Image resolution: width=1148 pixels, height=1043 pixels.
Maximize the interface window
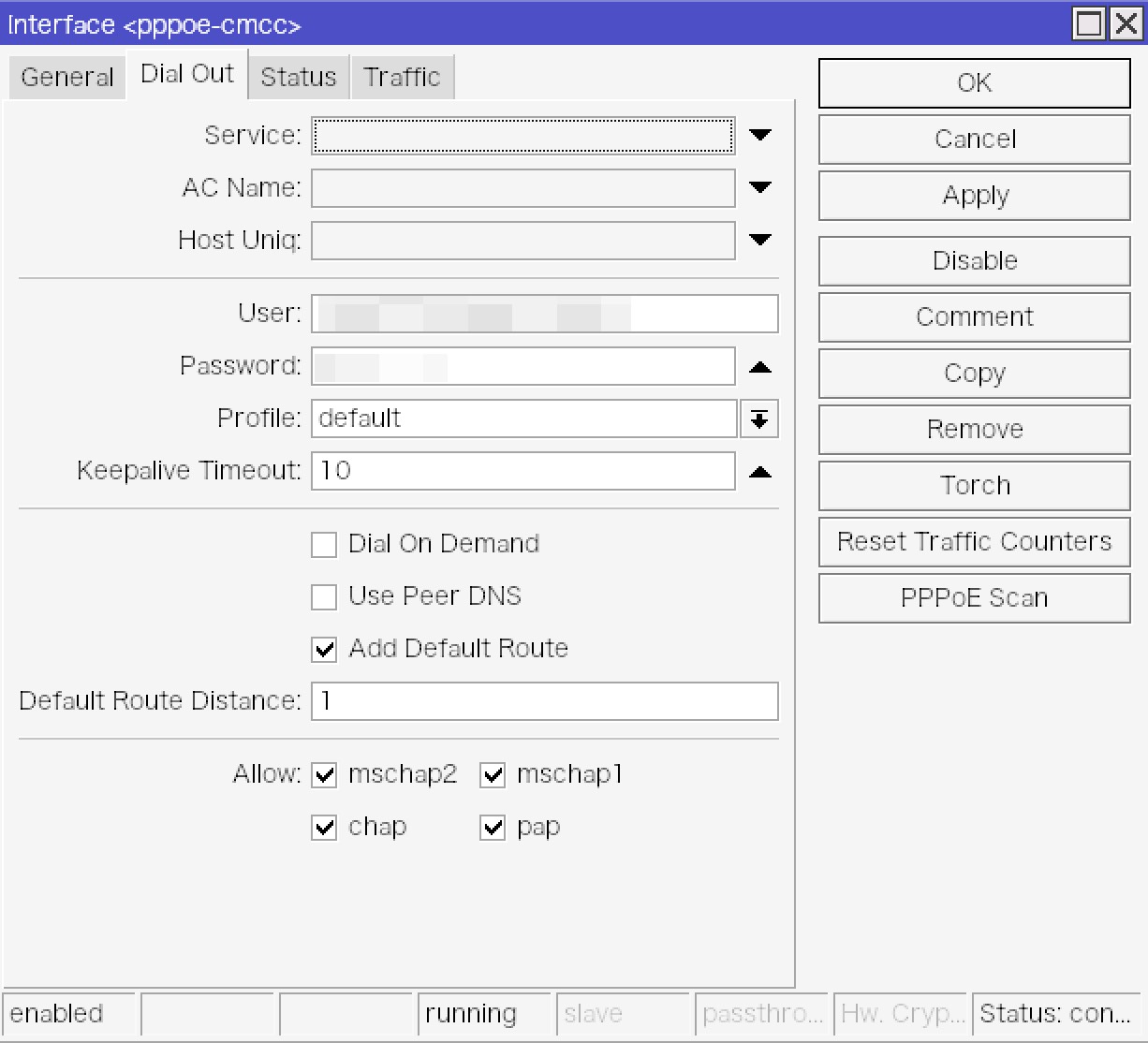[x=1089, y=23]
